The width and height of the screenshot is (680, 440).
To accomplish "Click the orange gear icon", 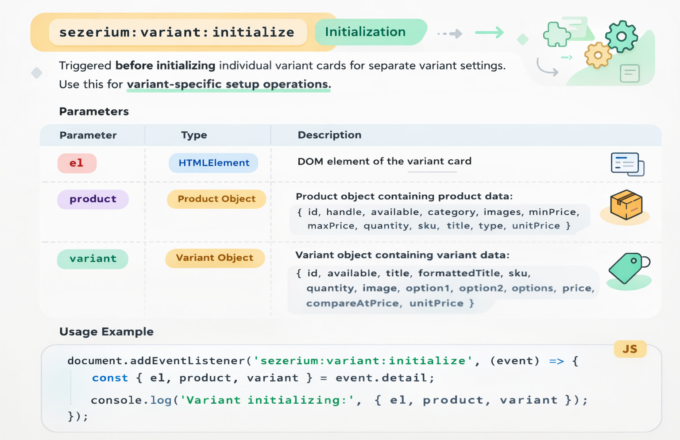I will click(x=598, y=54).
